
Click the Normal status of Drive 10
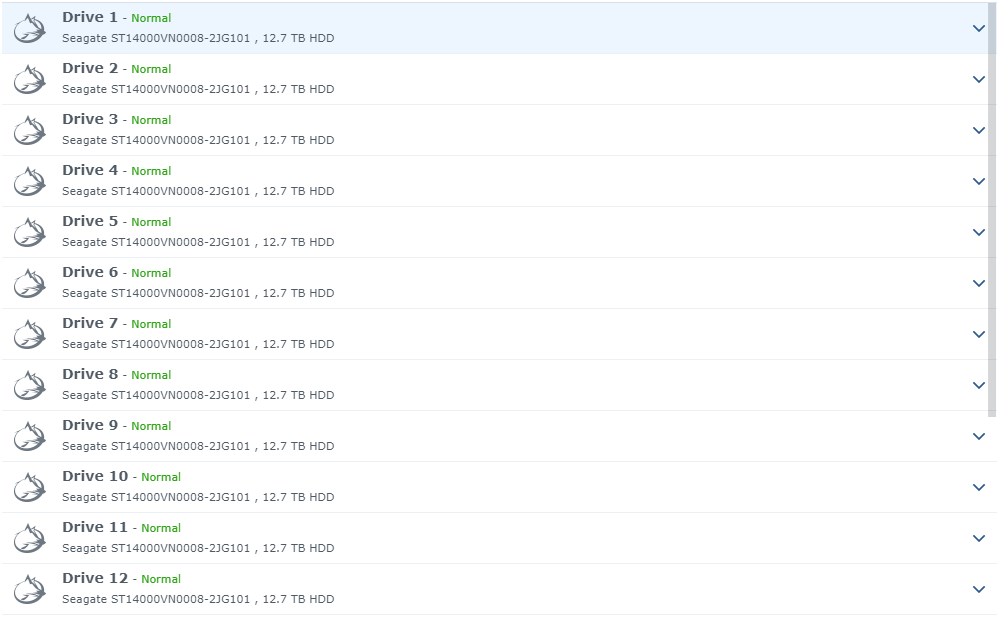coord(161,477)
